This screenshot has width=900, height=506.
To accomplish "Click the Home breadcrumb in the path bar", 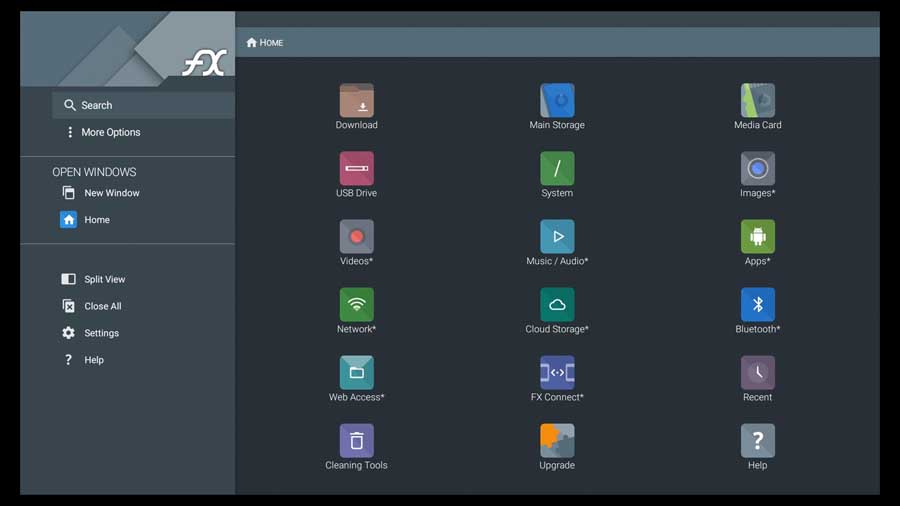I will (265, 42).
